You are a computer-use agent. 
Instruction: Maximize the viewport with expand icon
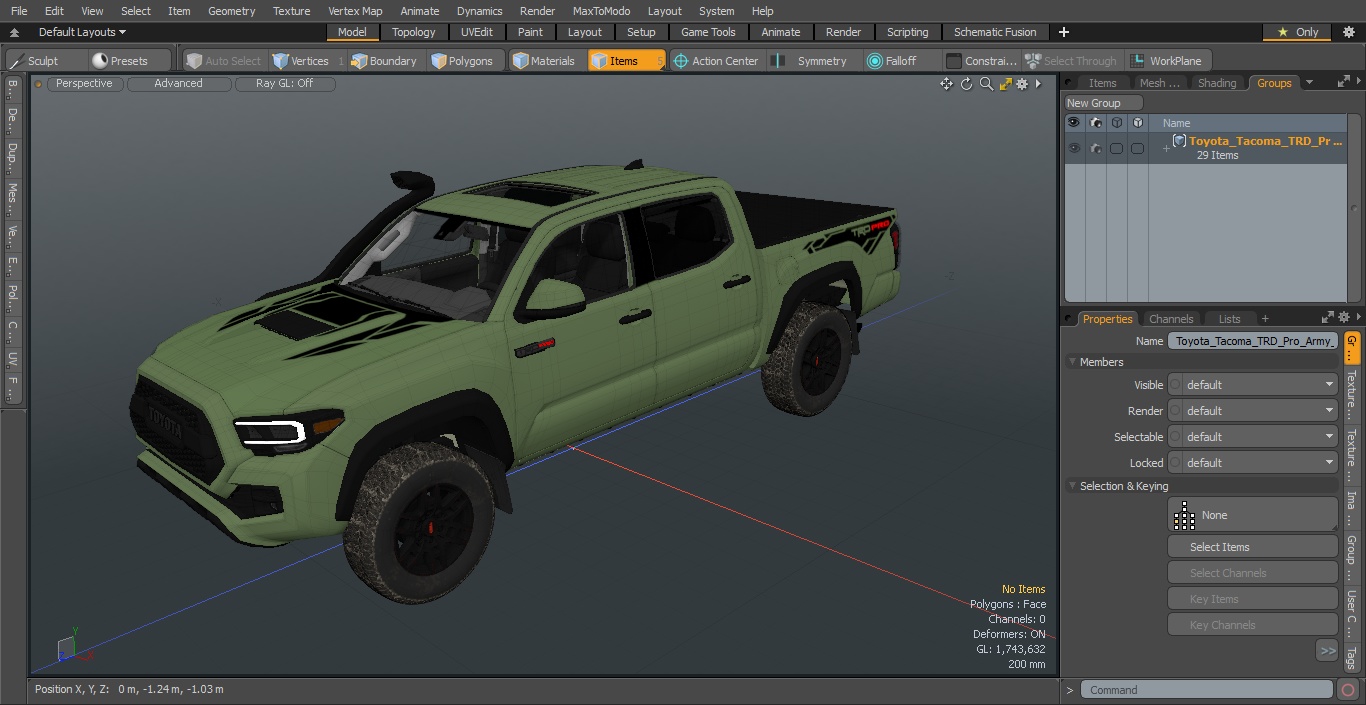pyautogui.click(x=1006, y=84)
